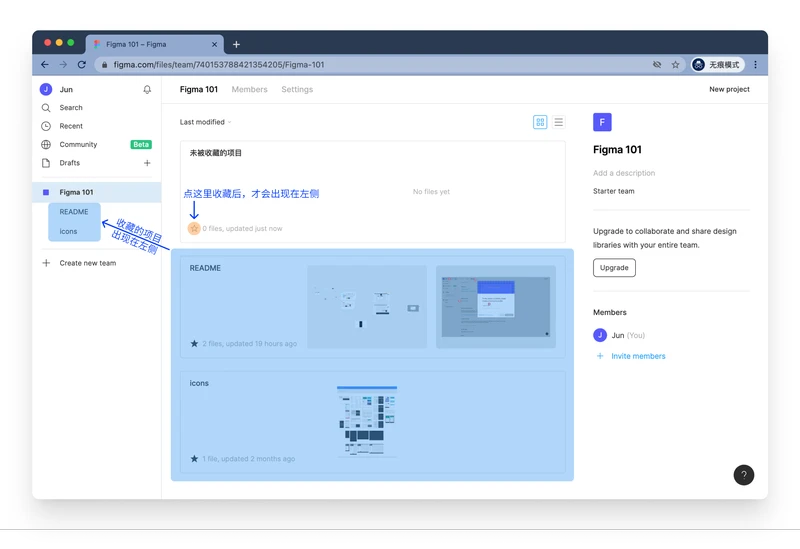
Task: Unfavorite the README project star
Action: click(194, 343)
